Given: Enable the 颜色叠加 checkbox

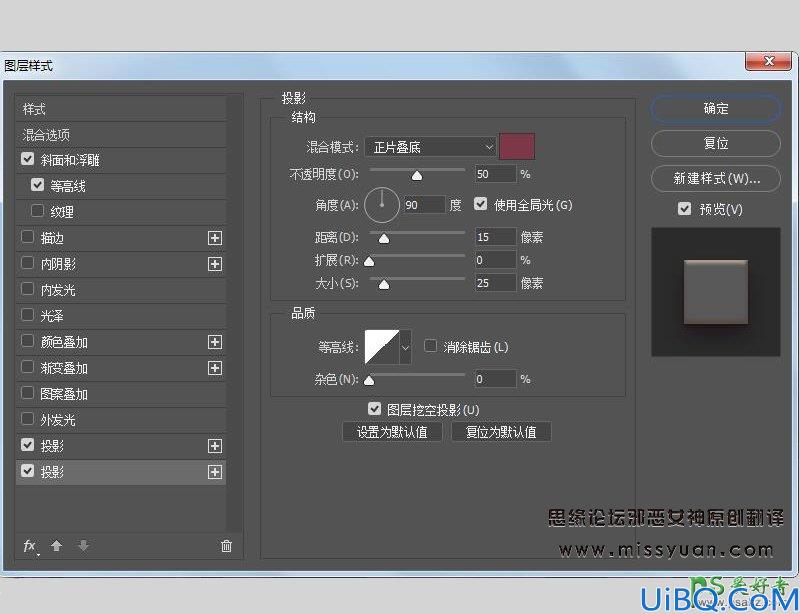Looking at the screenshot, I should pyautogui.click(x=28, y=341).
